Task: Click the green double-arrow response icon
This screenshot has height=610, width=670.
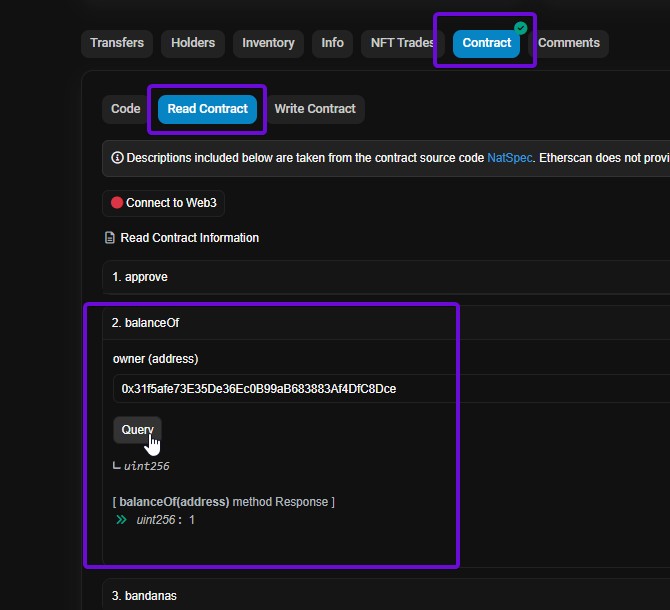Action: click(x=121, y=520)
